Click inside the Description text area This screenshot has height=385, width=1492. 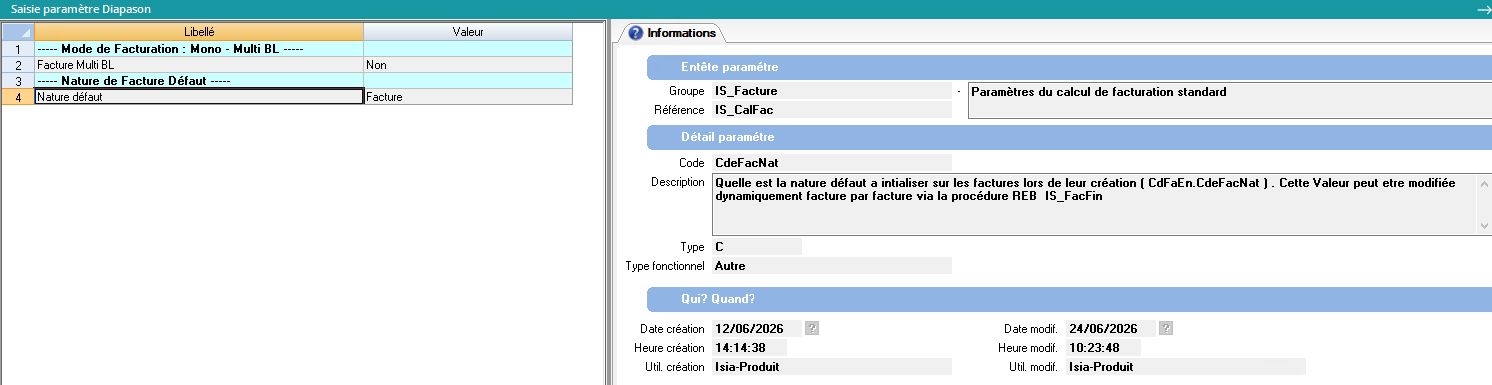(x=1093, y=205)
